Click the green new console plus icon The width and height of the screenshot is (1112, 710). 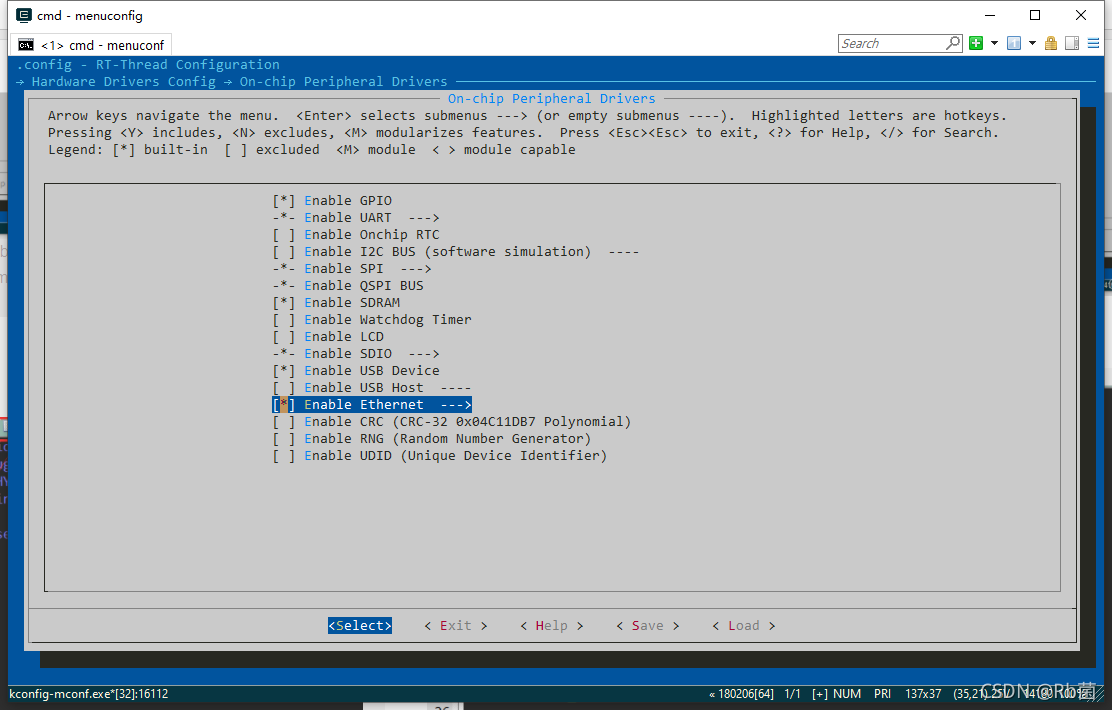pos(976,43)
